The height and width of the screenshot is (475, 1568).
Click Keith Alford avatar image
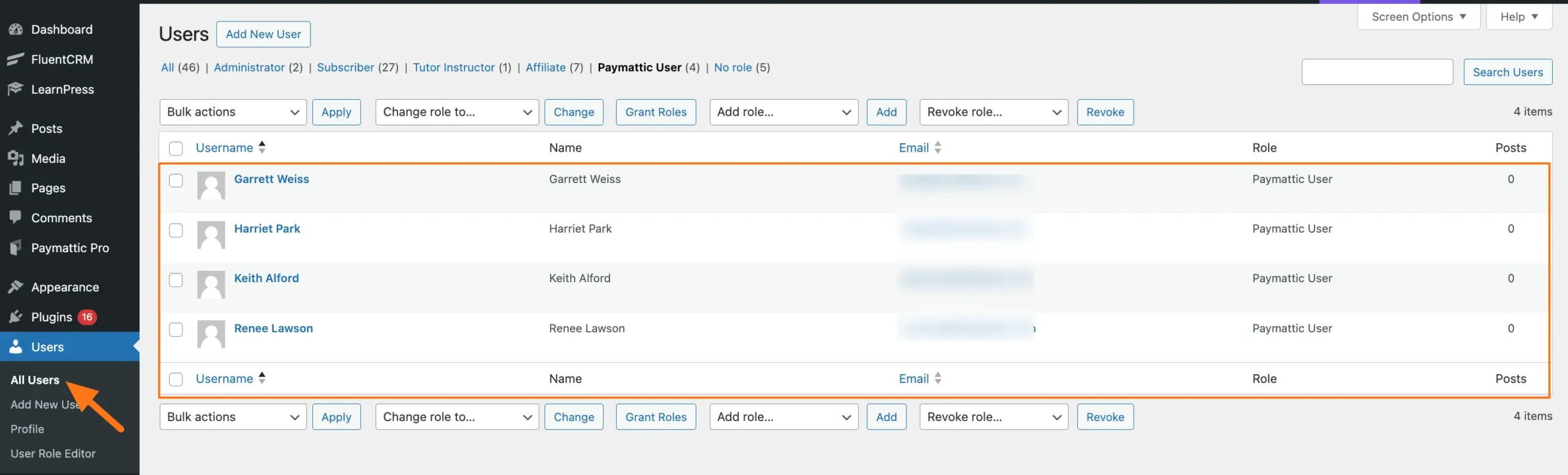(211, 285)
